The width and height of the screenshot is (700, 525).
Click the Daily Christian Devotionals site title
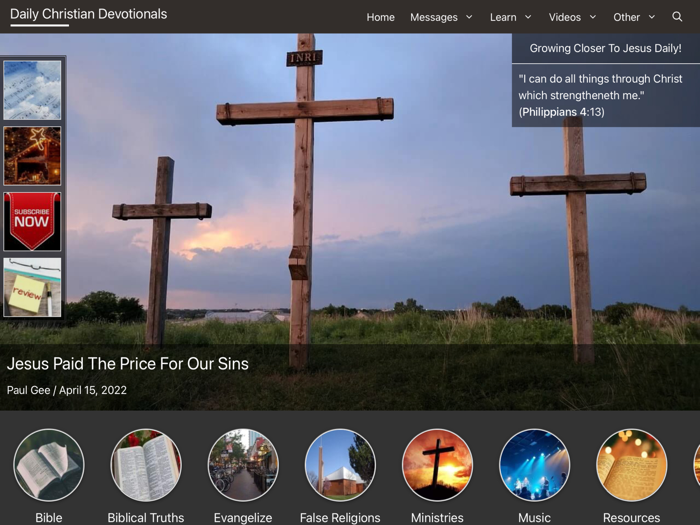[x=88, y=14]
